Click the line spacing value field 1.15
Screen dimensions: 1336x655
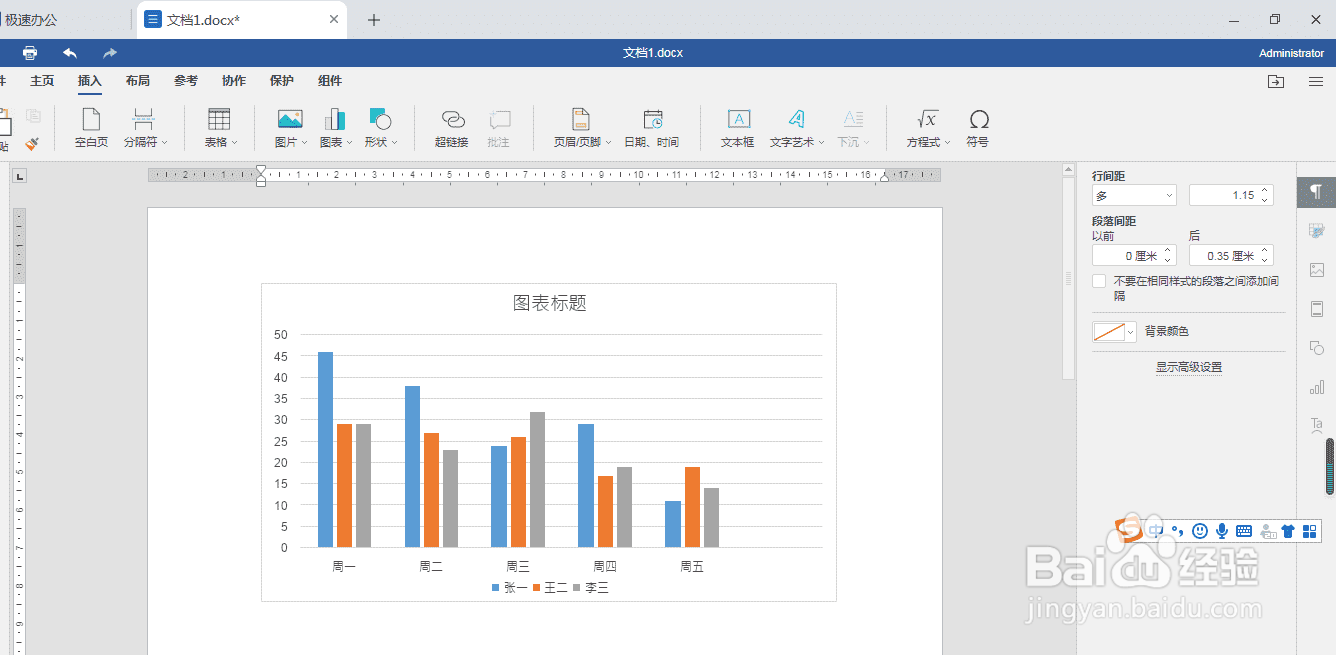1223,195
